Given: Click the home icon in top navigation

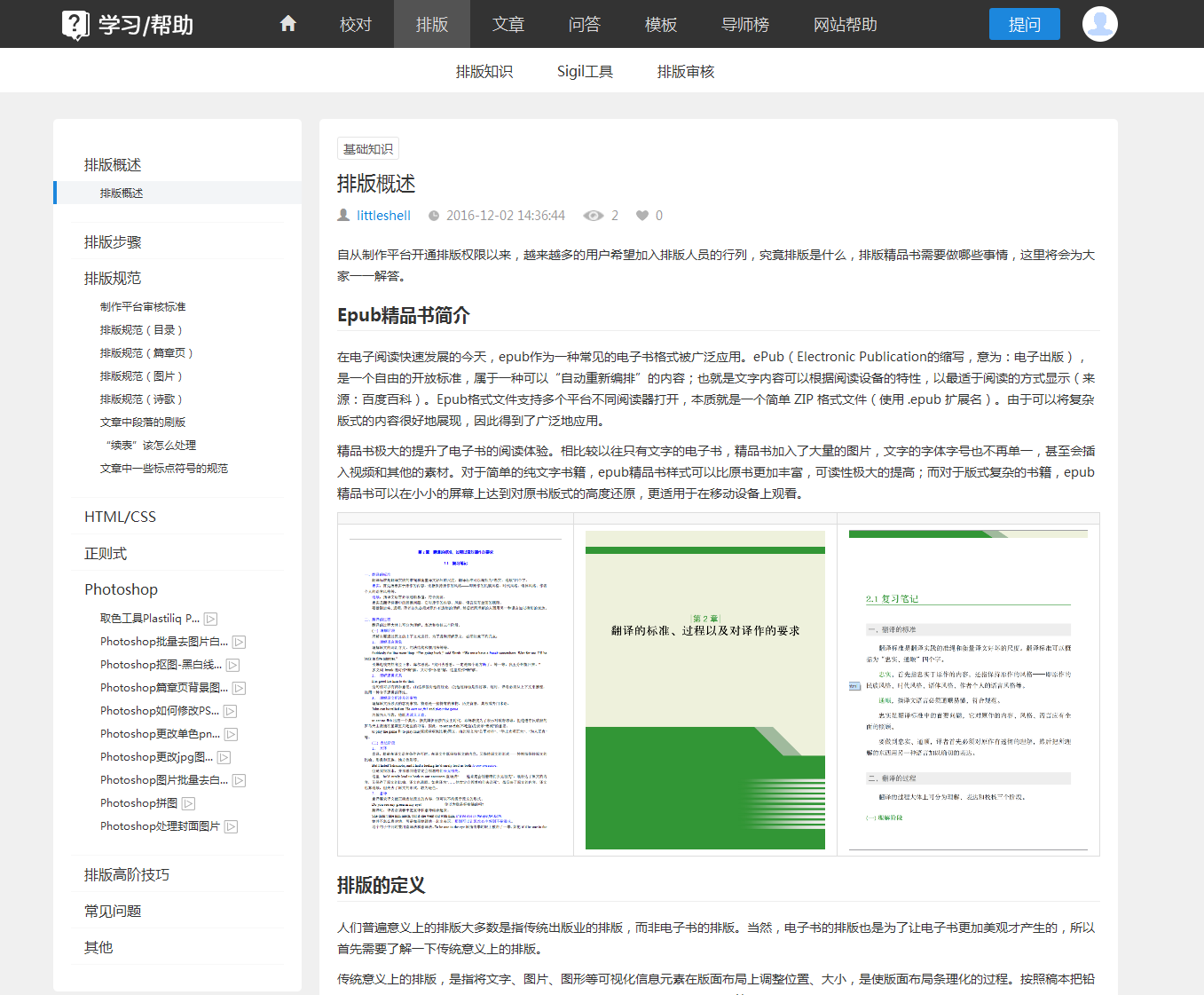Looking at the screenshot, I should pos(287,24).
